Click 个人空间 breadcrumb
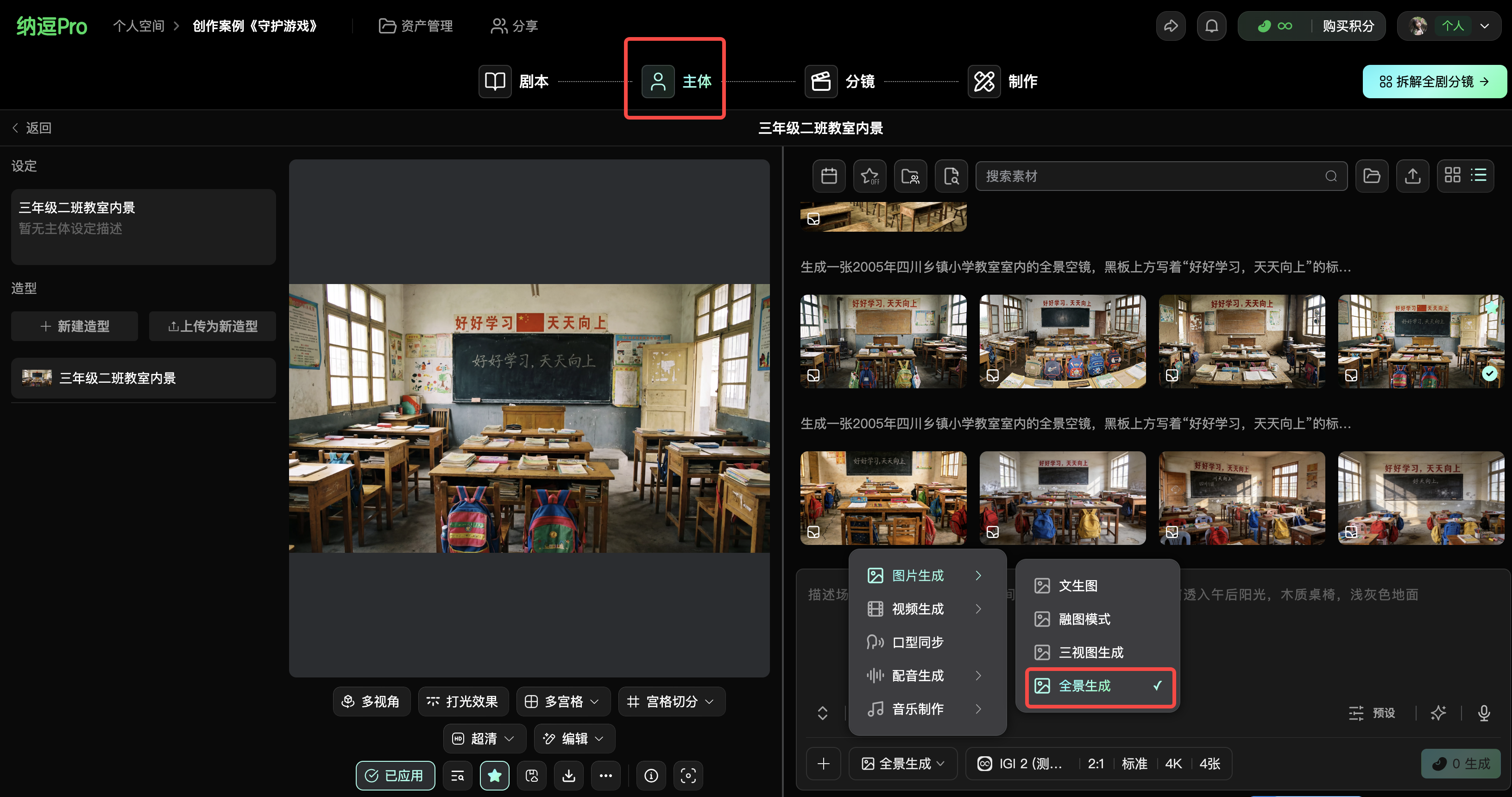Viewport: 1512px width, 797px height. (x=139, y=26)
